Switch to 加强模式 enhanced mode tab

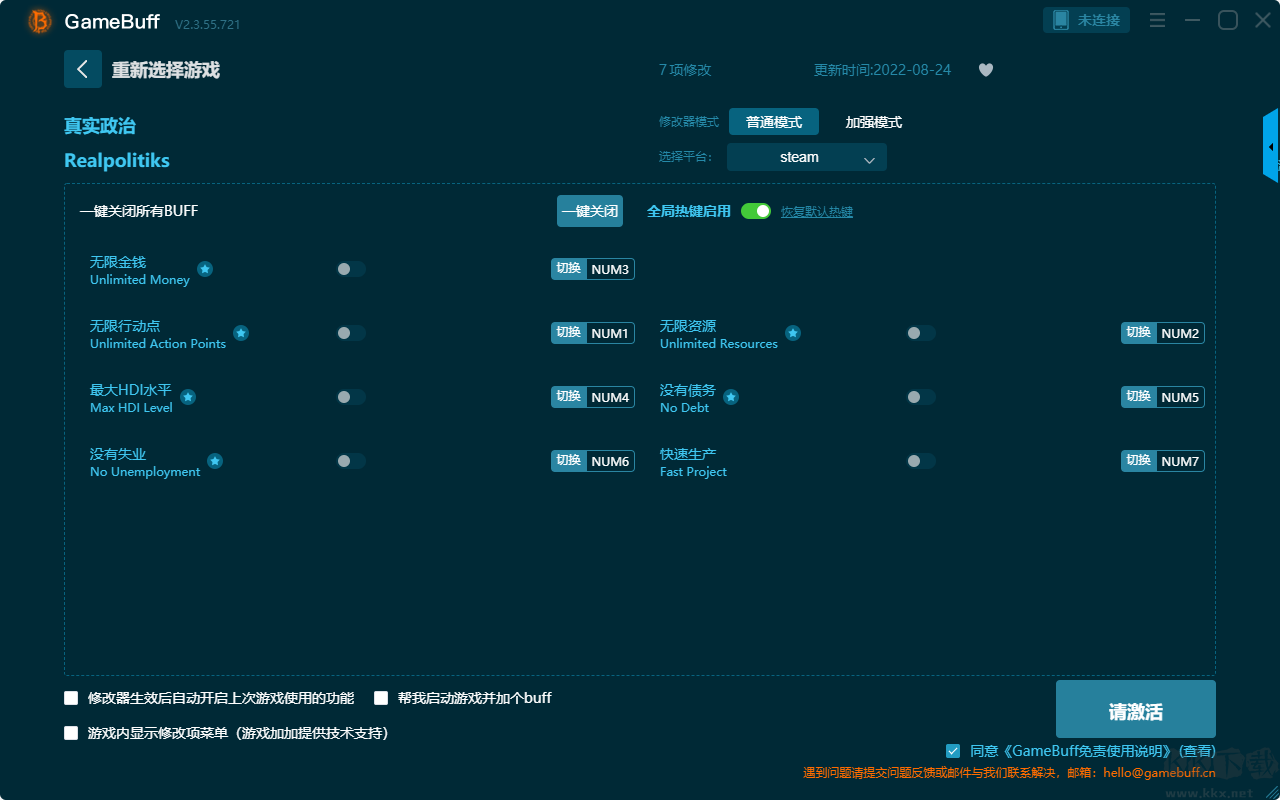click(874, 122)
